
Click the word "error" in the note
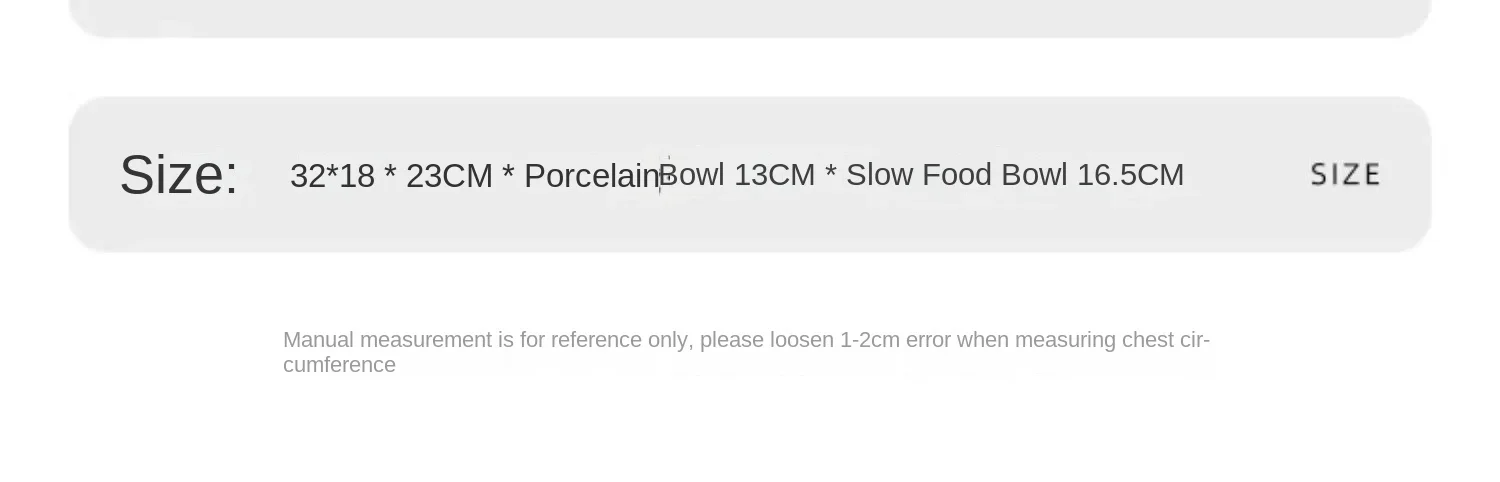pos(929,340)
